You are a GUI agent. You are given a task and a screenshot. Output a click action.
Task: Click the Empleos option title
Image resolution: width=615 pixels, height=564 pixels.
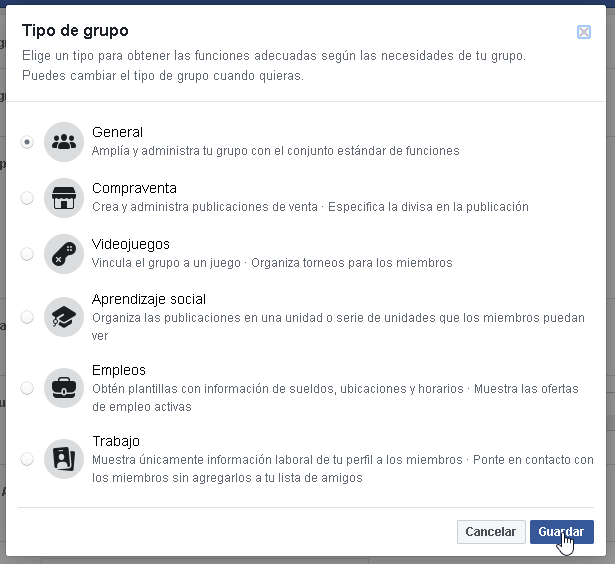[119, 370]
